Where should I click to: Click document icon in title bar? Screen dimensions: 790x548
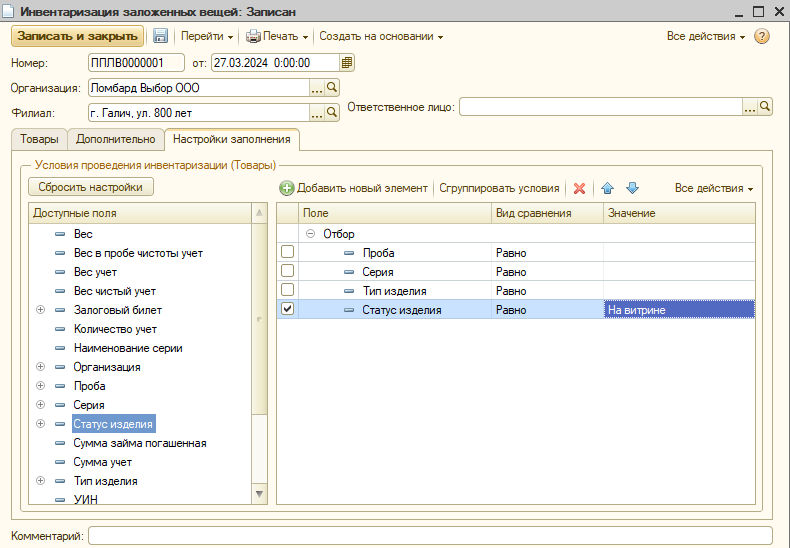coord(8,11)
